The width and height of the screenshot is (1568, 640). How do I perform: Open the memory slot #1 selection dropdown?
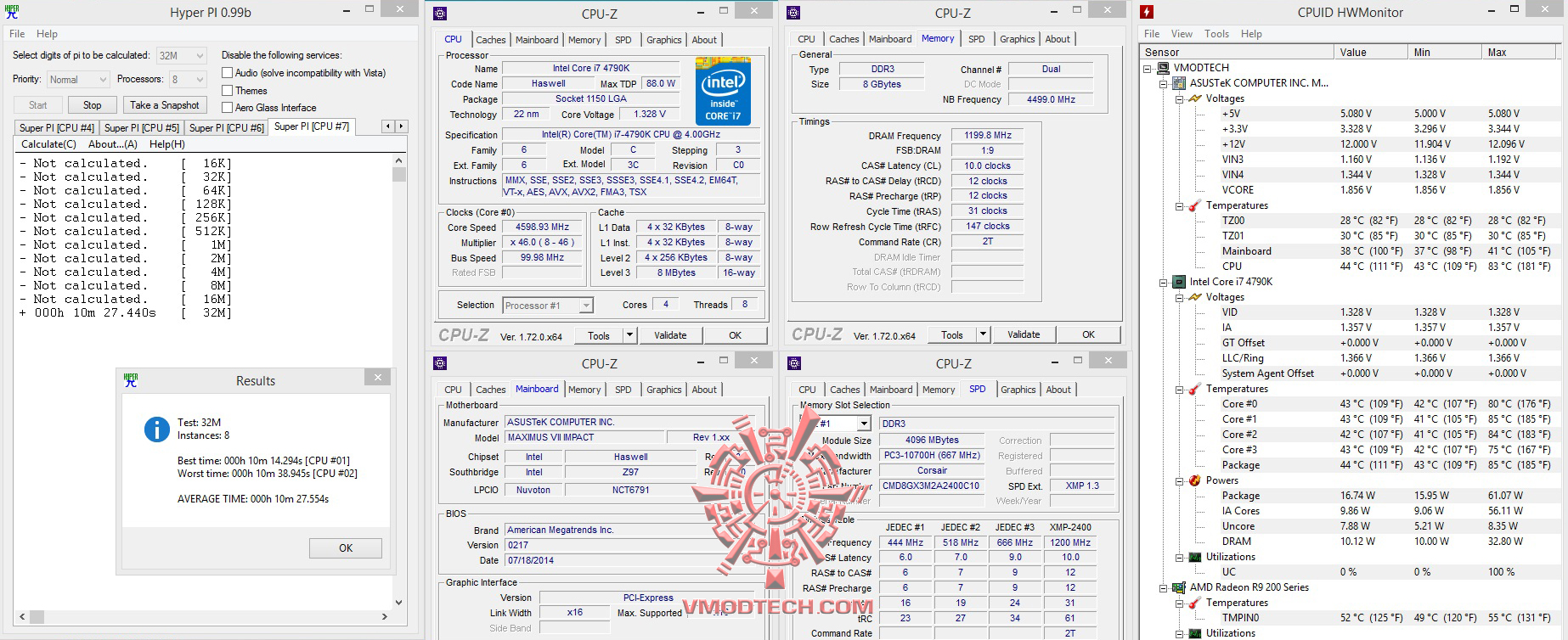pyautogui.click(x=864, y=424)
